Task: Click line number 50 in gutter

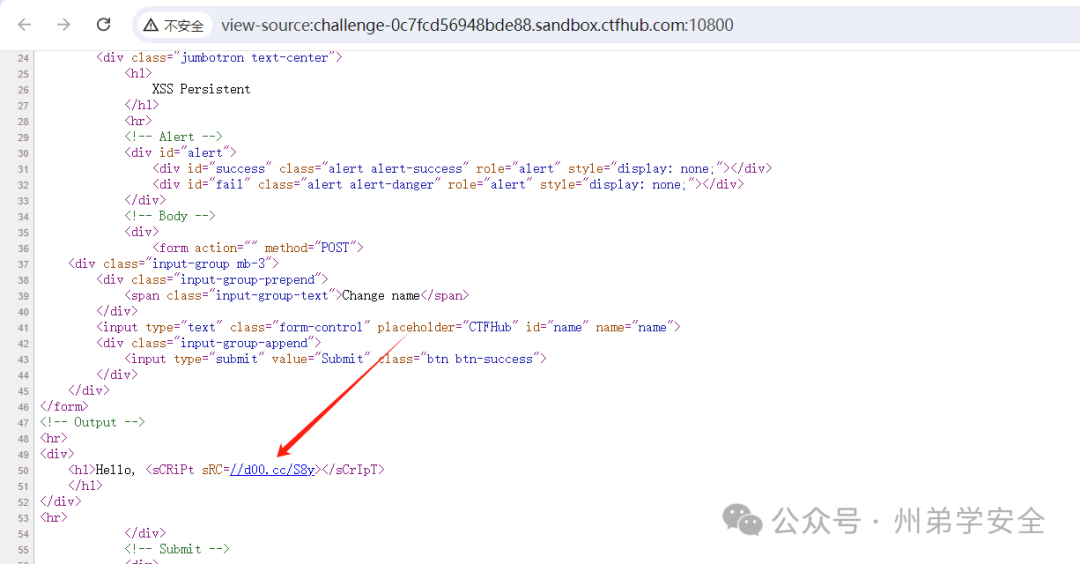Action: point(23,470)
